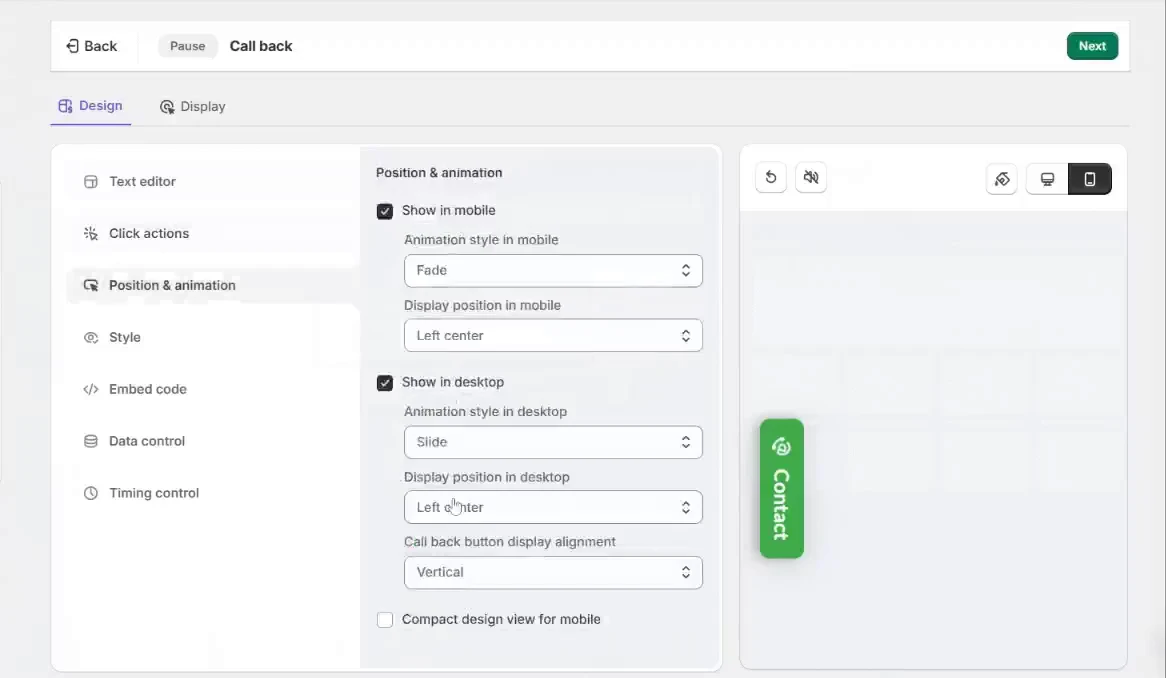Switch preview to desktop view icon
Viewport: 1166px width, 678px height.
1047,179
